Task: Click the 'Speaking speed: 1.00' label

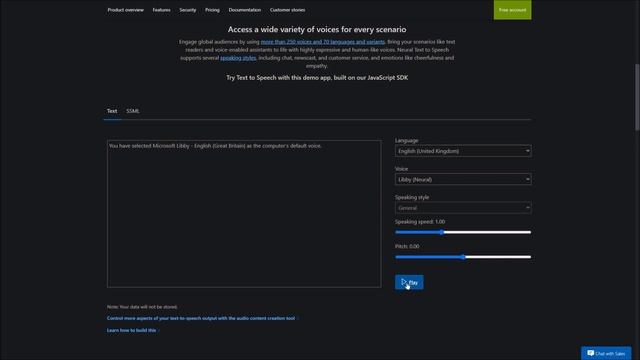Action: 420,222
